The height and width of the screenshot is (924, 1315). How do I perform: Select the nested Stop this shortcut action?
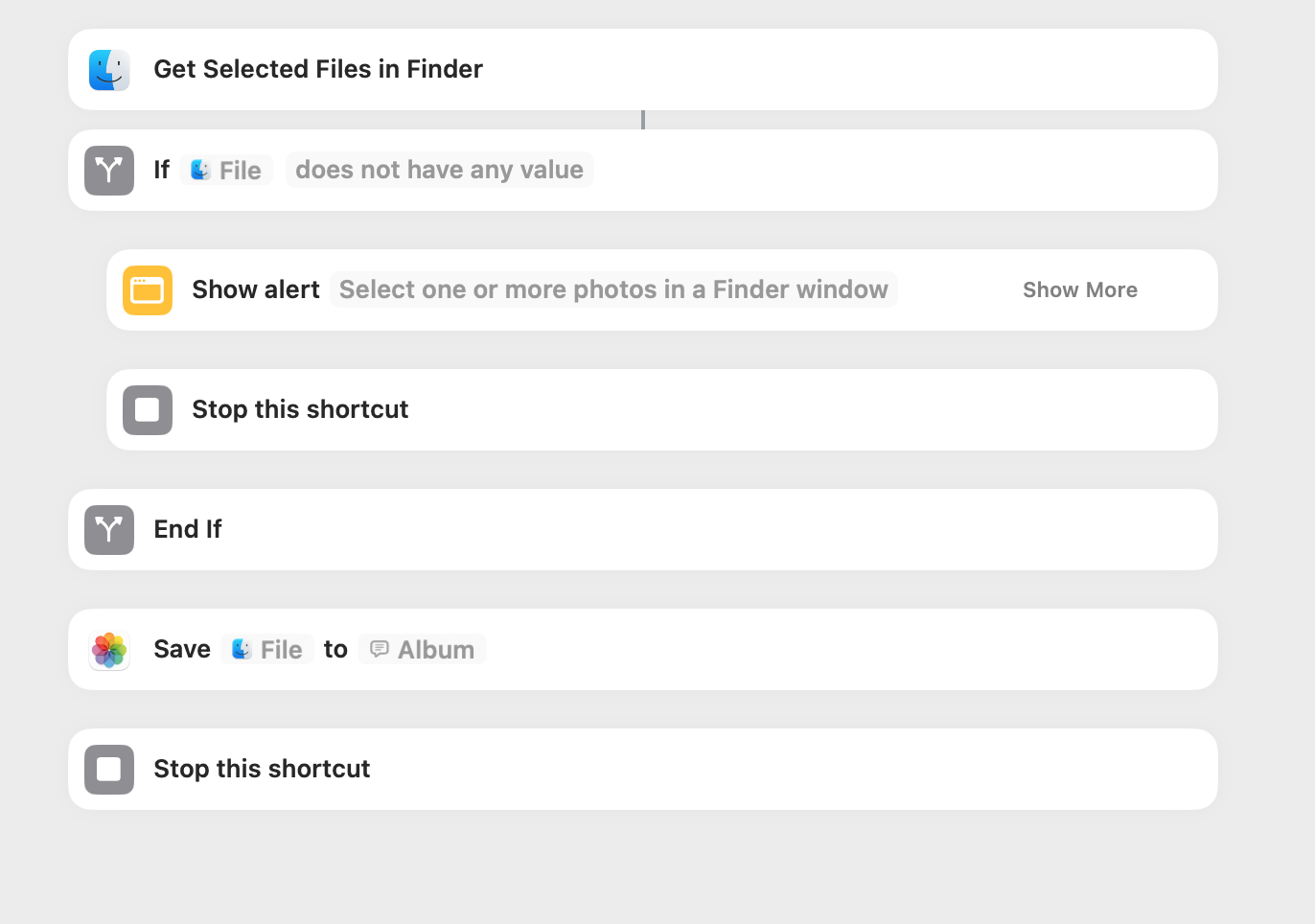[662, 410]
